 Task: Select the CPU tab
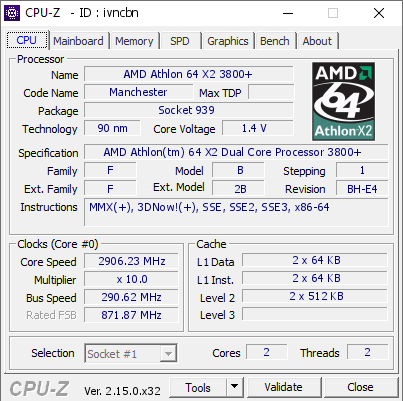coord(27,40)
